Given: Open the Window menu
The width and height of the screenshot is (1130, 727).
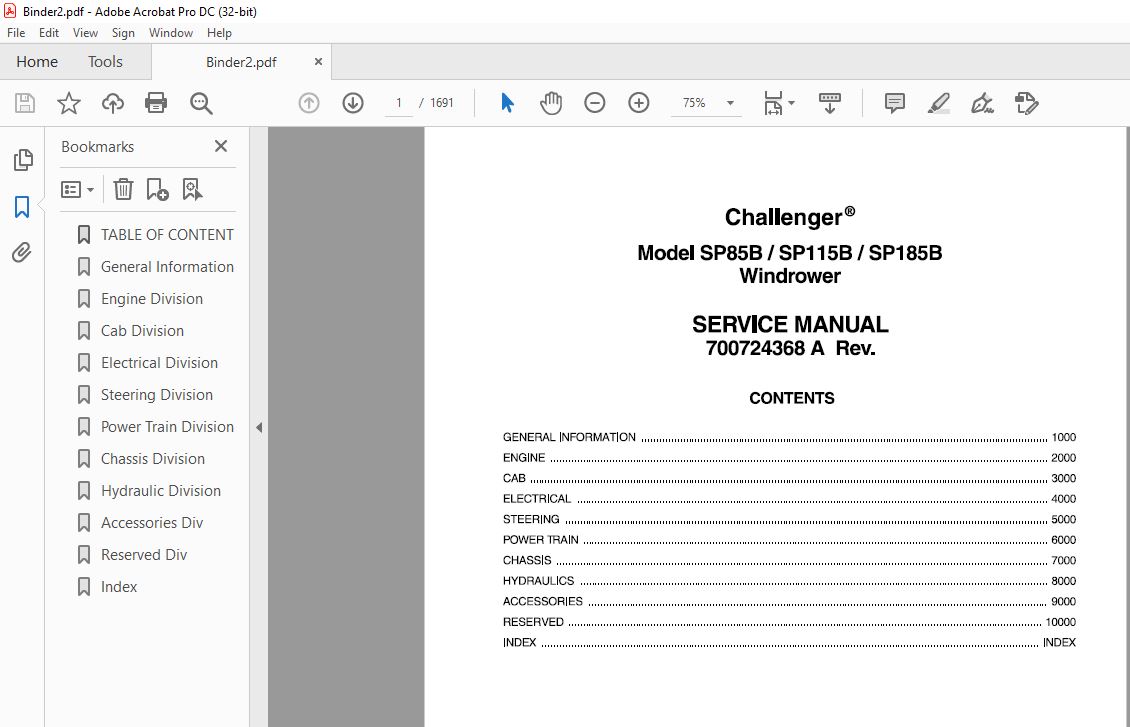Looking at the screenshot, I should 171,32.
